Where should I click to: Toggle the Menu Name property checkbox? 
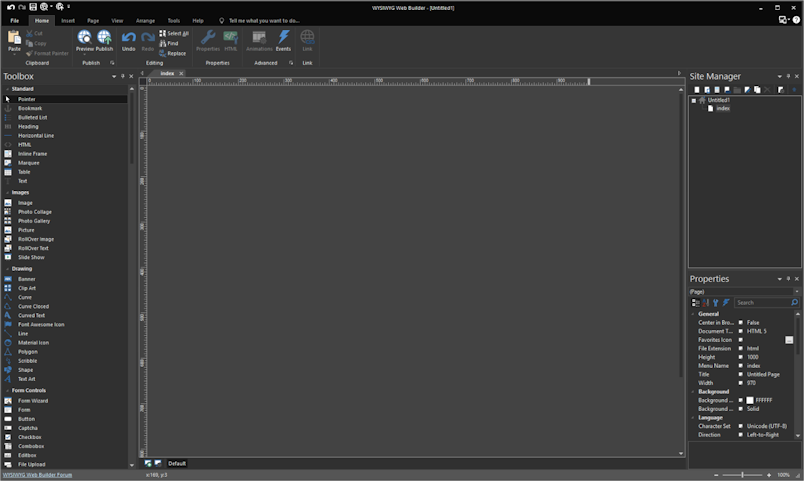click(740, 366)
